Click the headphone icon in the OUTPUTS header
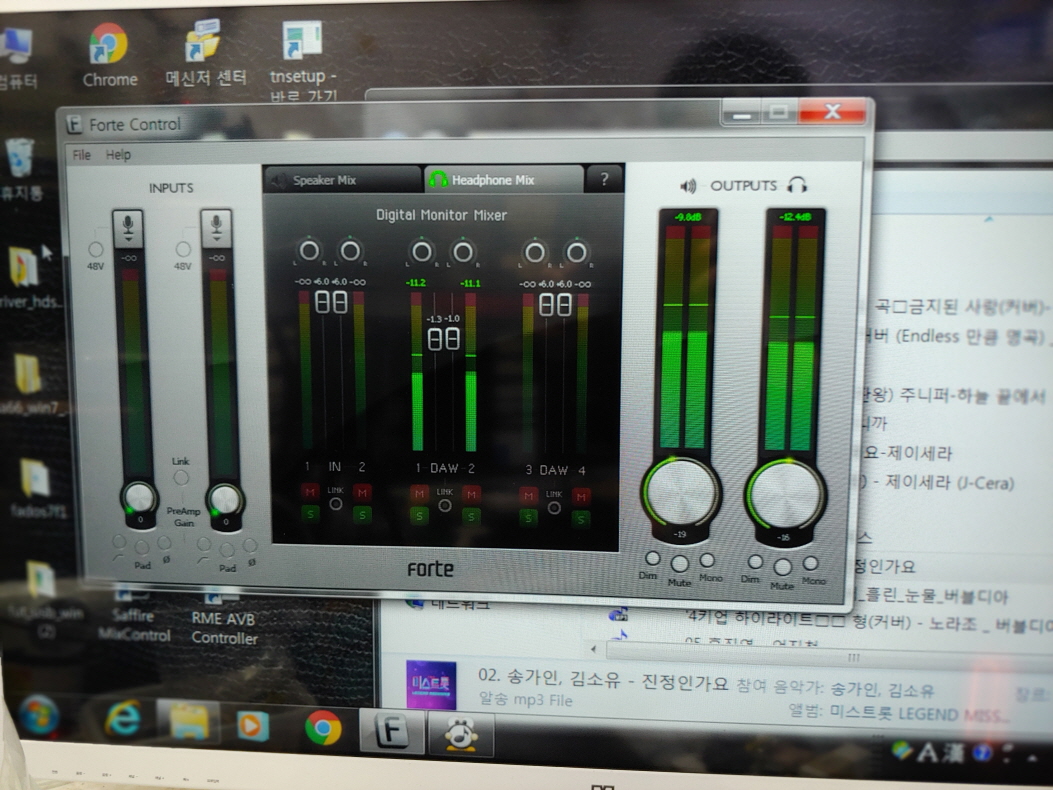Viewport: 1053px width, 790px height. tap(797, 185)
